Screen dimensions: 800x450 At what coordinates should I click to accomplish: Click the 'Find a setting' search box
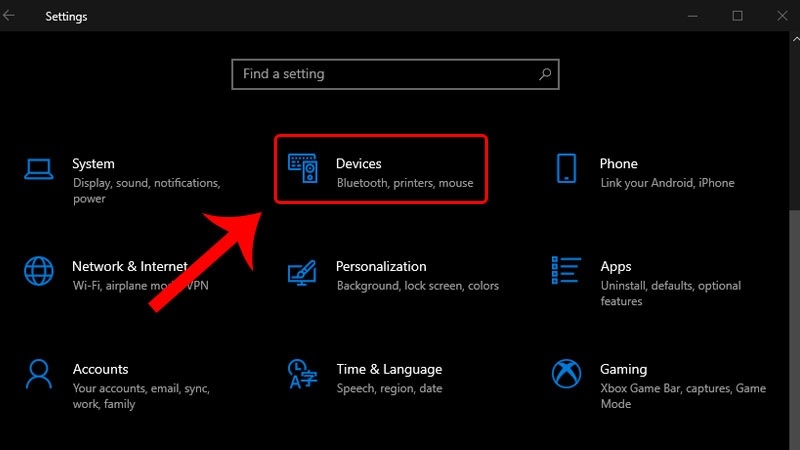395,74
